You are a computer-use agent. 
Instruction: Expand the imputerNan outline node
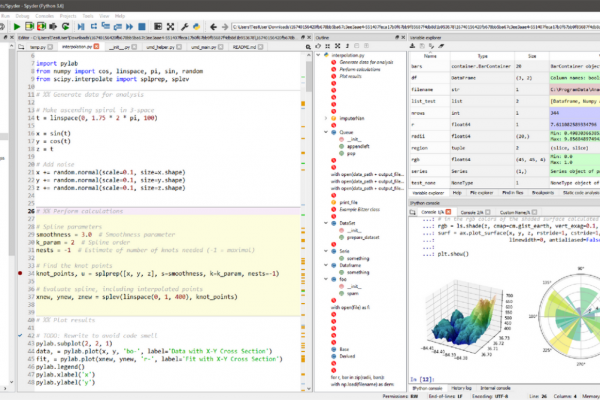pyautogui.click(x=326, y=118)
